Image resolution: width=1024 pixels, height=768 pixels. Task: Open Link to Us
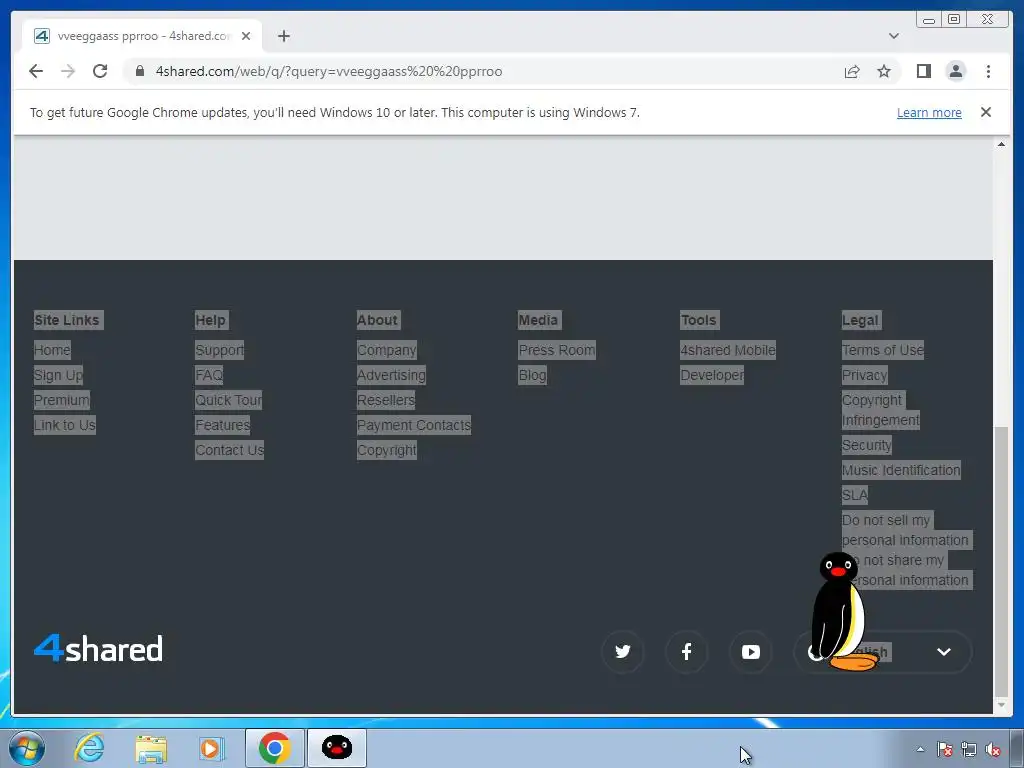(65, 425)
